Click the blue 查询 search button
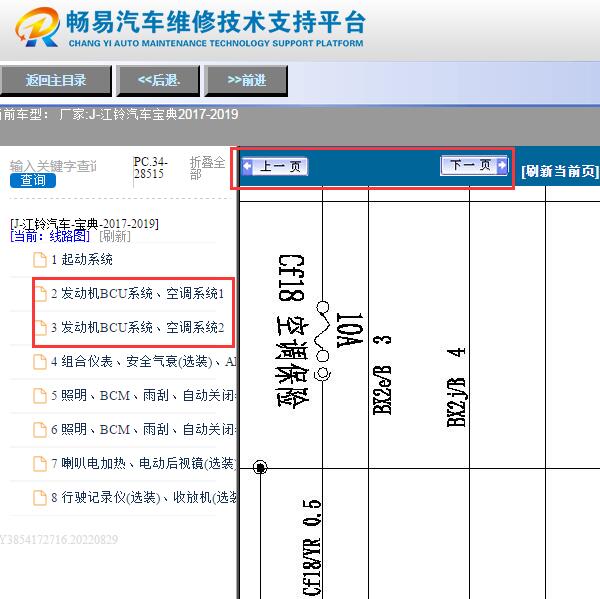 point(33,180)
